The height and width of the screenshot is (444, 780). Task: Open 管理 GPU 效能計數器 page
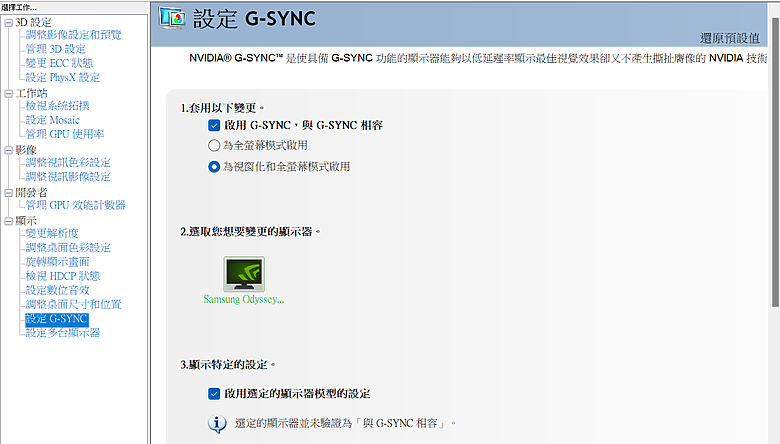pos(76,205)
